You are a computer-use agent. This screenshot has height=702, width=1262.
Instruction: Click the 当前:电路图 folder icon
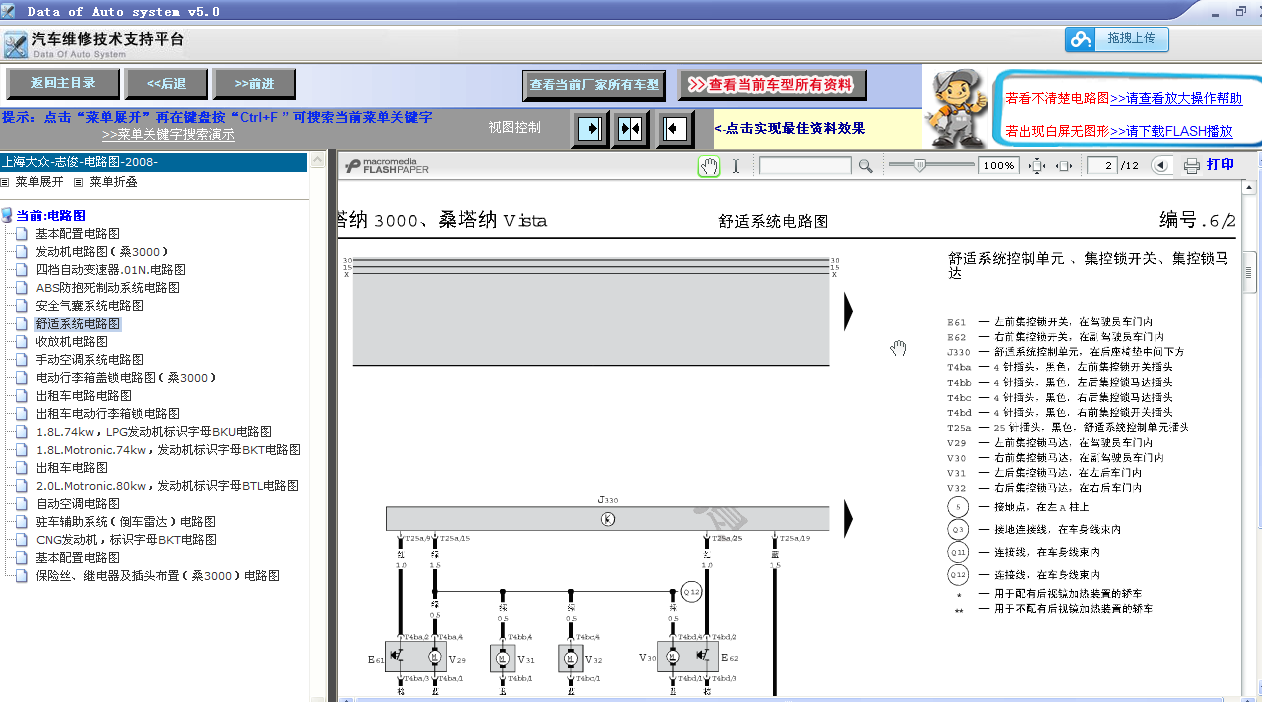point(7,215)
